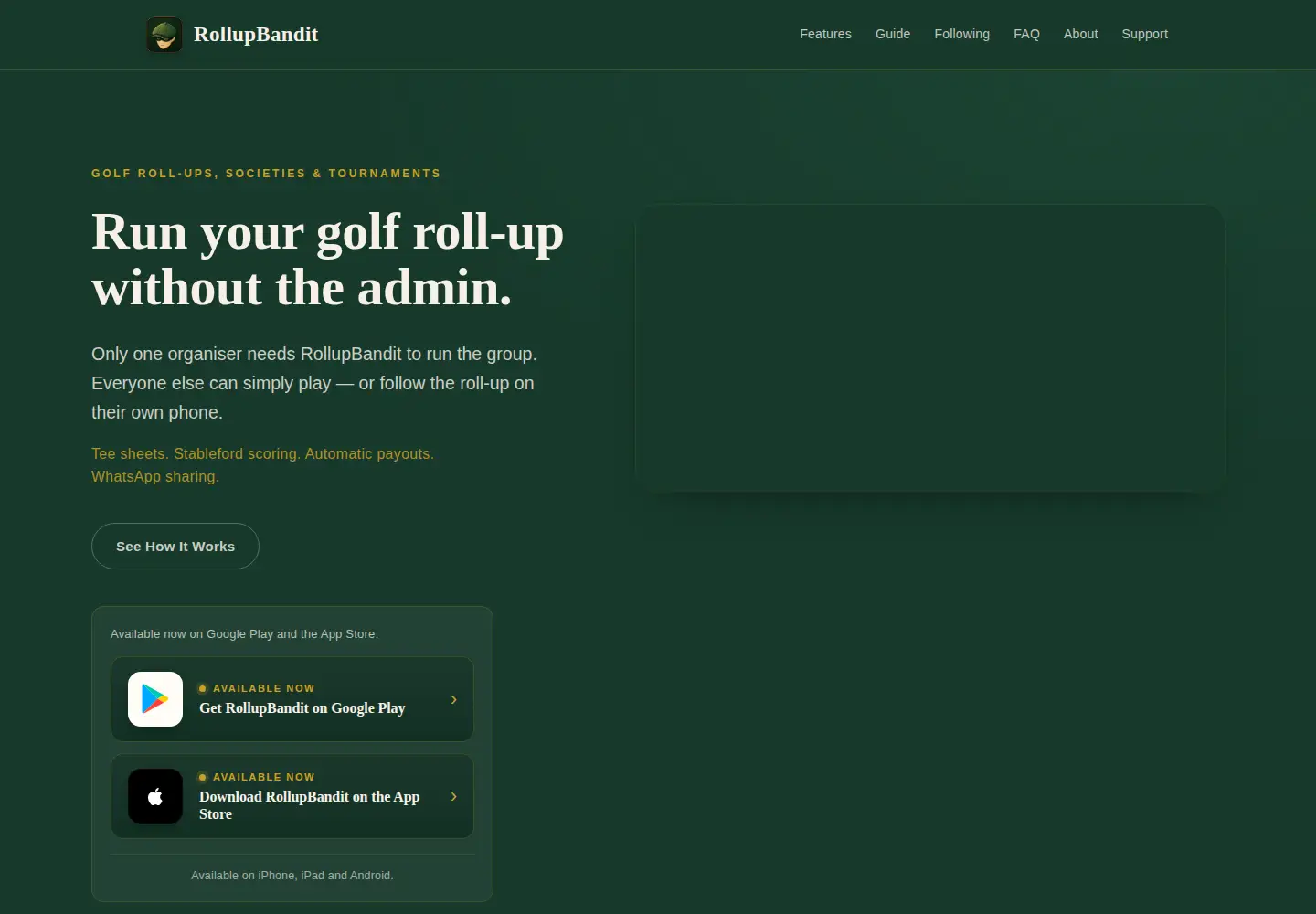Visit the About page link
The width and height of the screenshot is (1316, 914).
pyautogui.click(x=1080, y=34)
